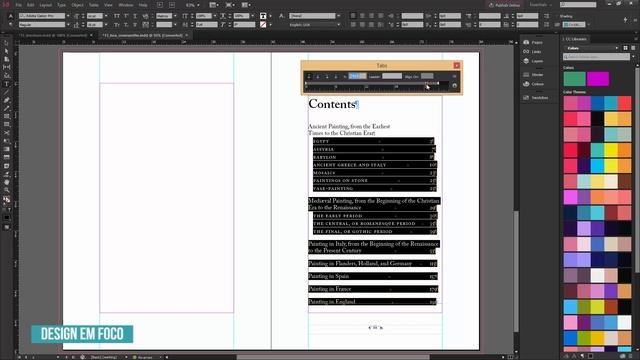The width and height of the screenshot is (640, 360).
Task: Select the Eyedropper tool
Action: click(7, 174)
